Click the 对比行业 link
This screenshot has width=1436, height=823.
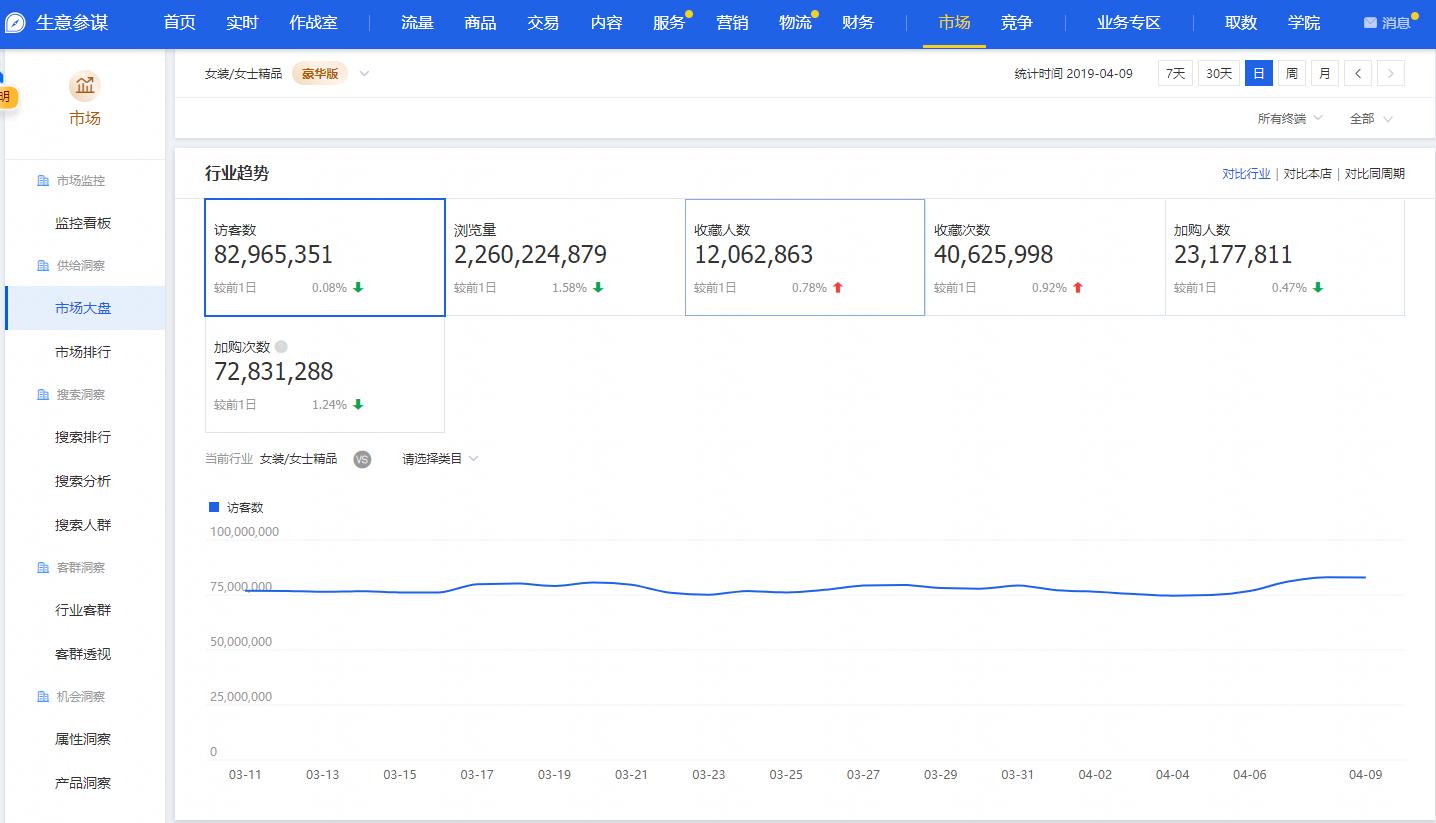[1246, 174]
